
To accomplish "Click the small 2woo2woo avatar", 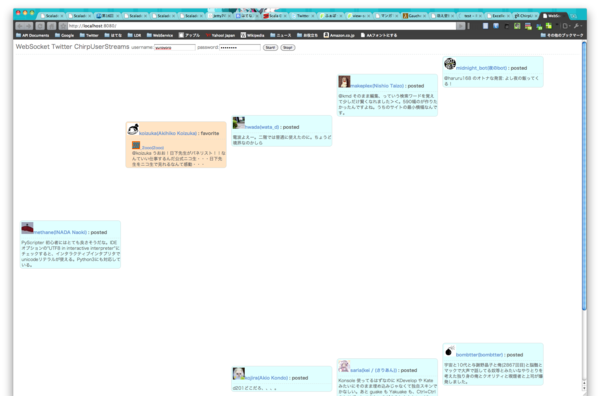I will click(136, 145).
